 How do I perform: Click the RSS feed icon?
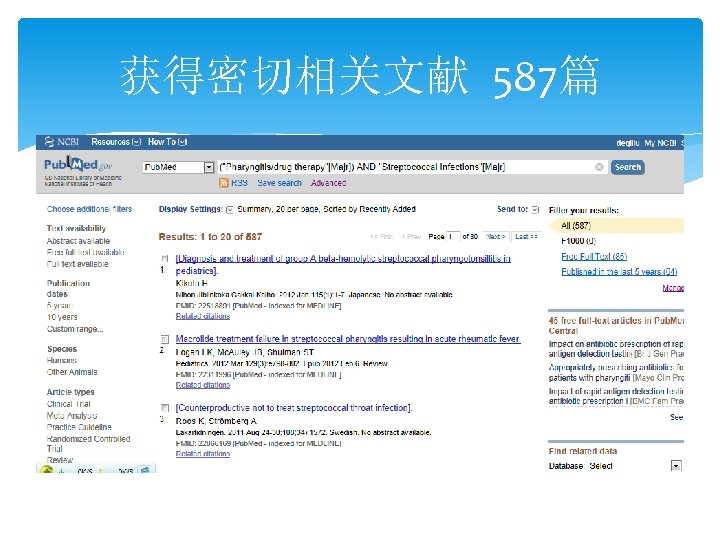click(223, 183)
